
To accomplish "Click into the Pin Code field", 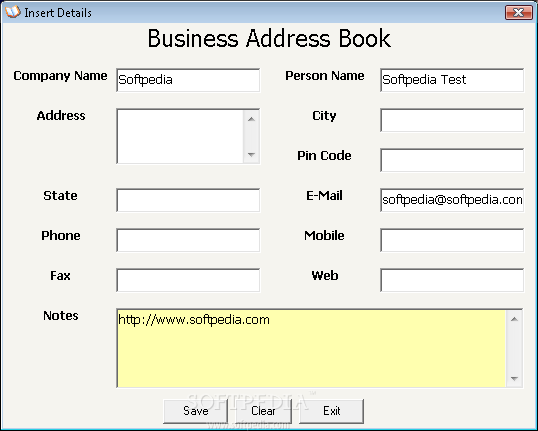I will point(452,160).
